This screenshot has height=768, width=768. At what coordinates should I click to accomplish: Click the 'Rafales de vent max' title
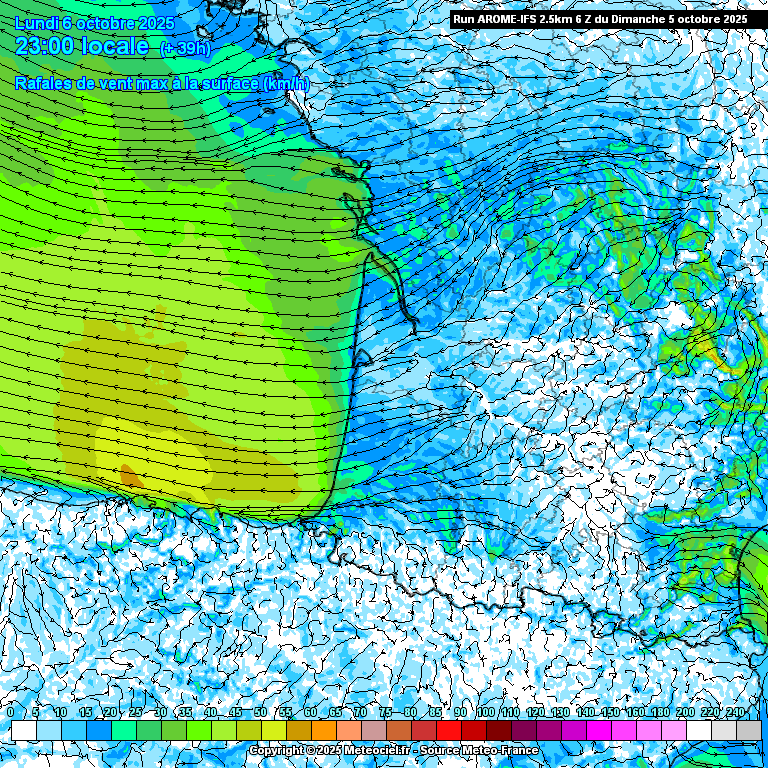point(162,84)
